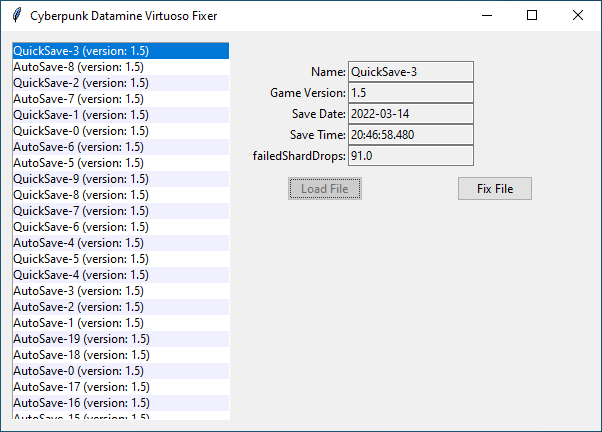Pick QuickSave-8 (version: 1.5) save

pos(121,195)
